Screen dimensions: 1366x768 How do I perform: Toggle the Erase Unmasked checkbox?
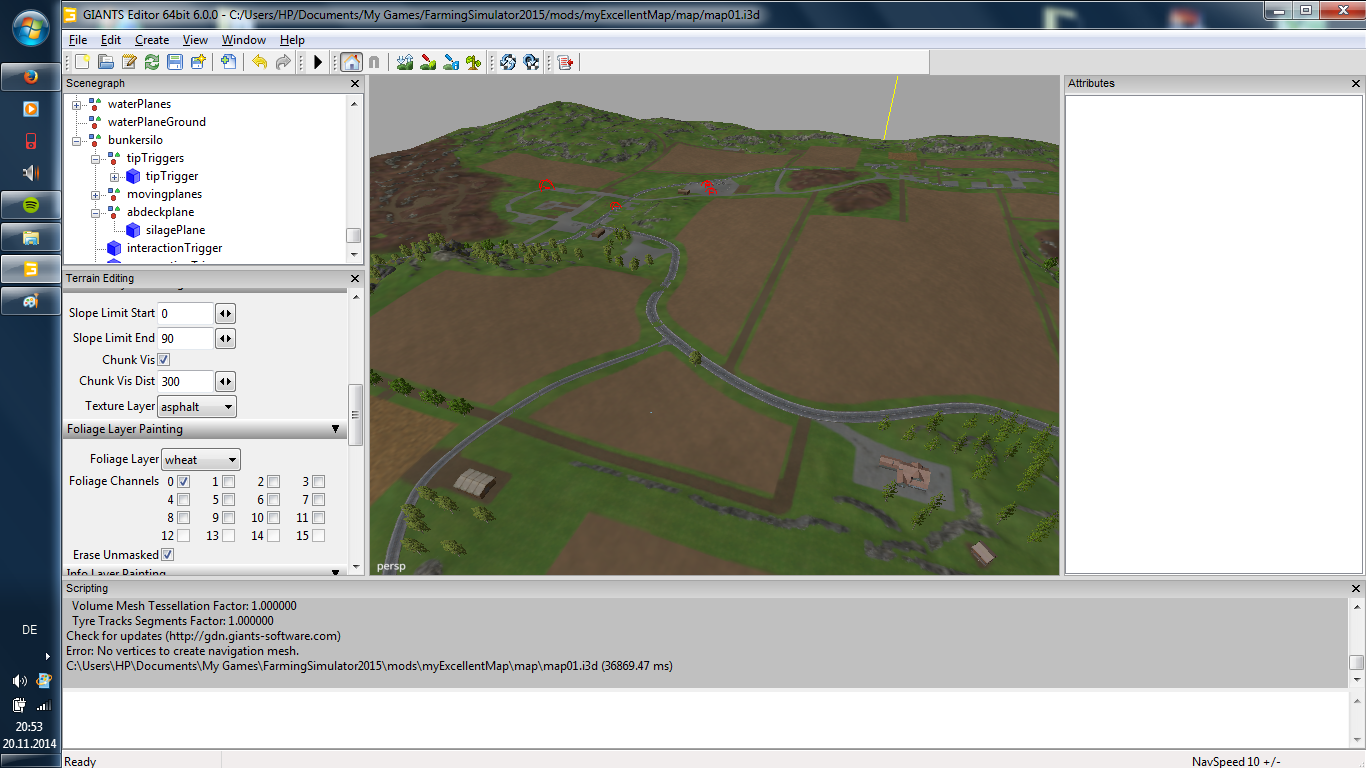[168, 554]
